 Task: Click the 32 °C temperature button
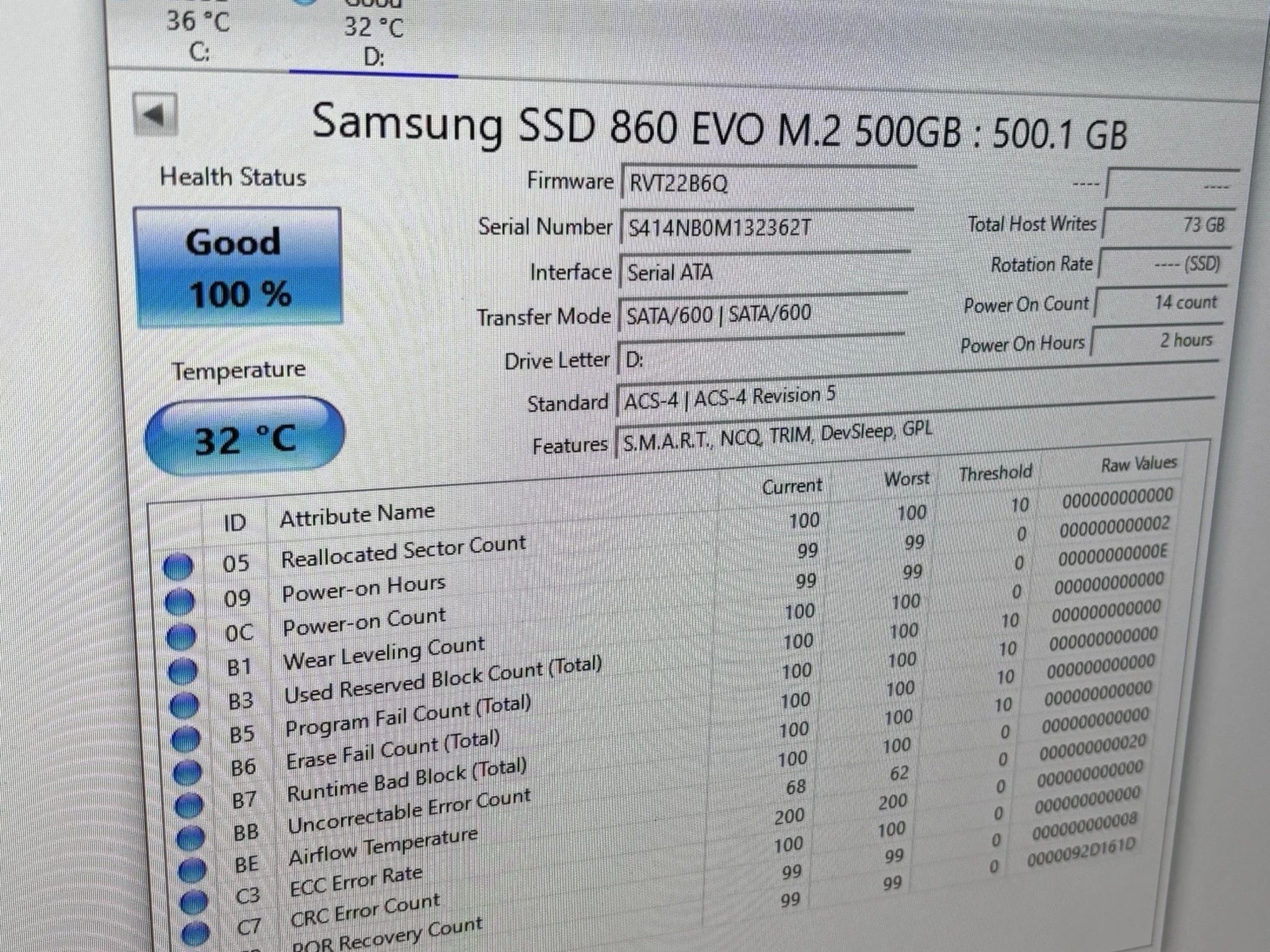point(245,436)
